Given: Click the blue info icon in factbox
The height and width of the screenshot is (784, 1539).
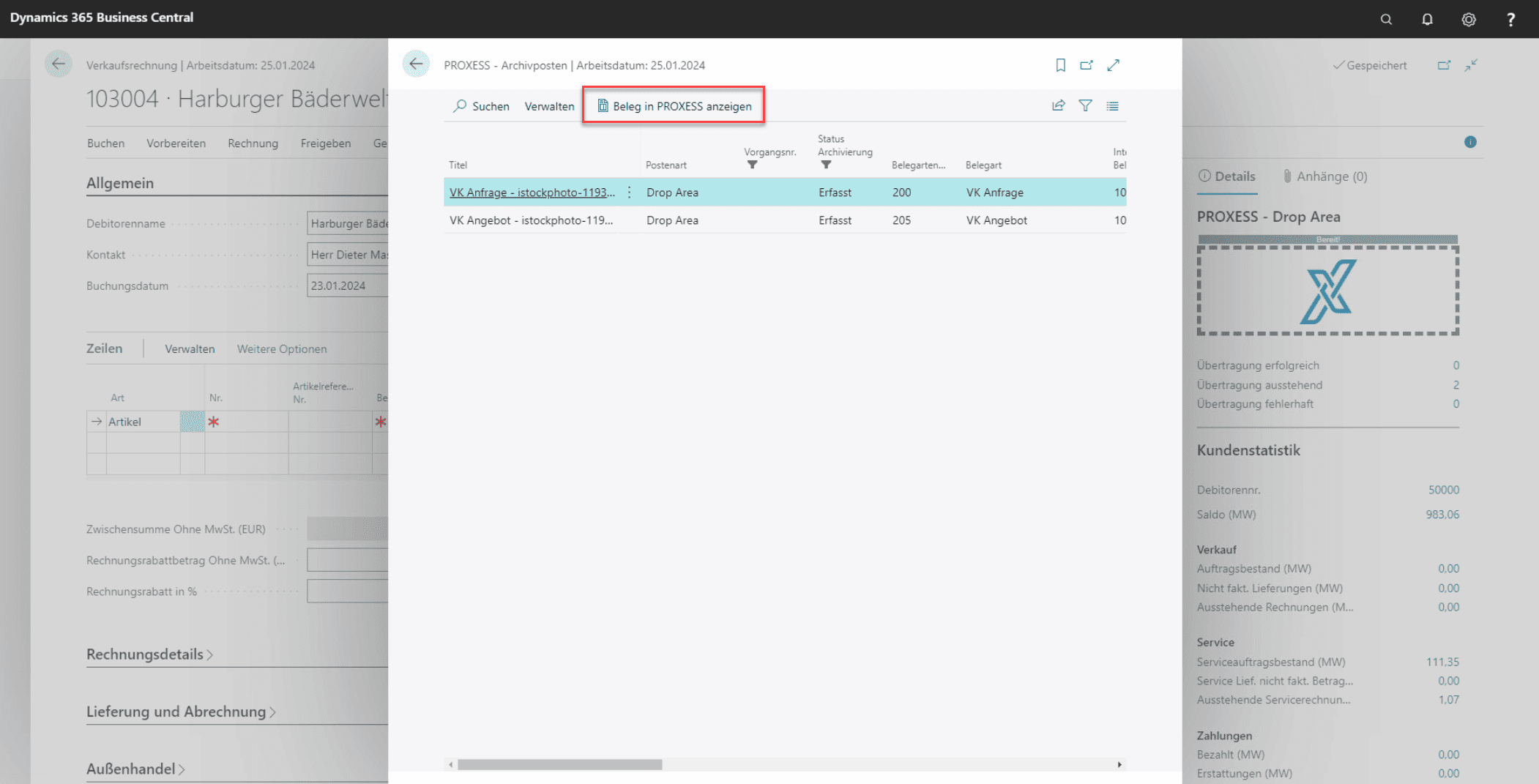Looking at the screenshot, I should (x=1470, y=142).
